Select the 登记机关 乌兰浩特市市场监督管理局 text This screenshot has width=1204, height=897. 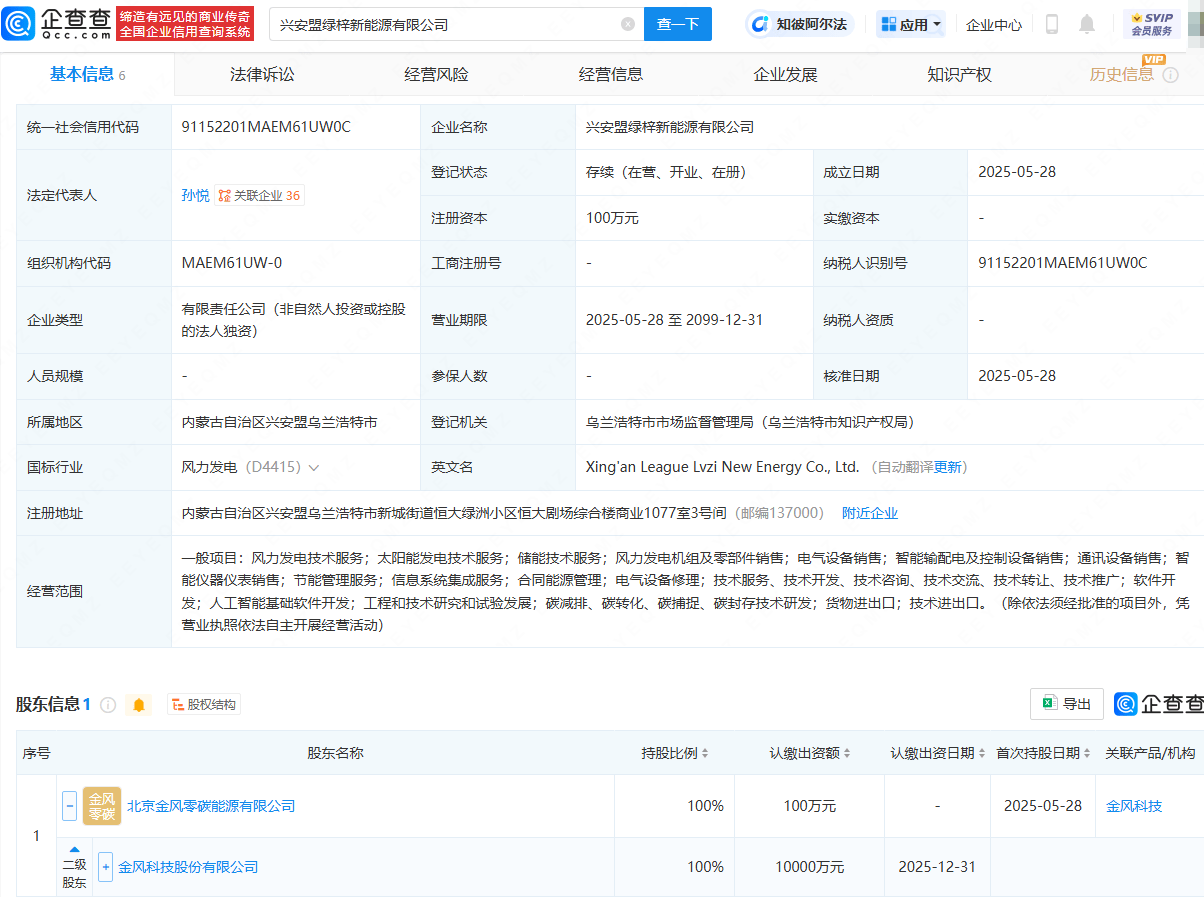[750, 422]
